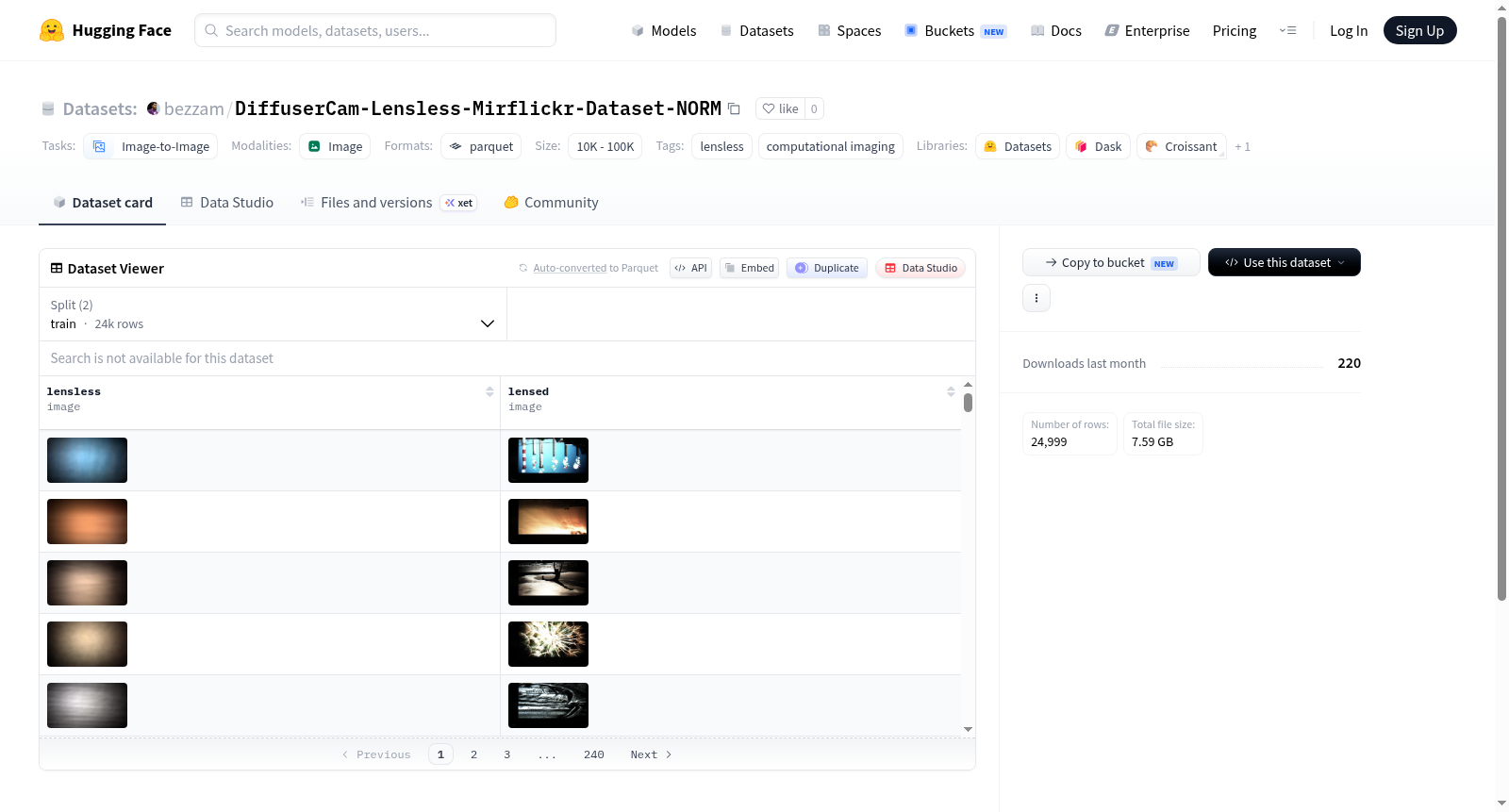
Task: Go to Models page
Action: pyautogui.click(x=664, y=30)
